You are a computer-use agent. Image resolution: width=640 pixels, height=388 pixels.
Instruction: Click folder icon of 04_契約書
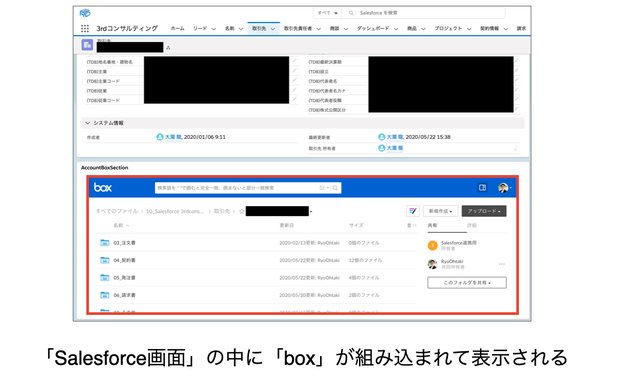(105, 260)
